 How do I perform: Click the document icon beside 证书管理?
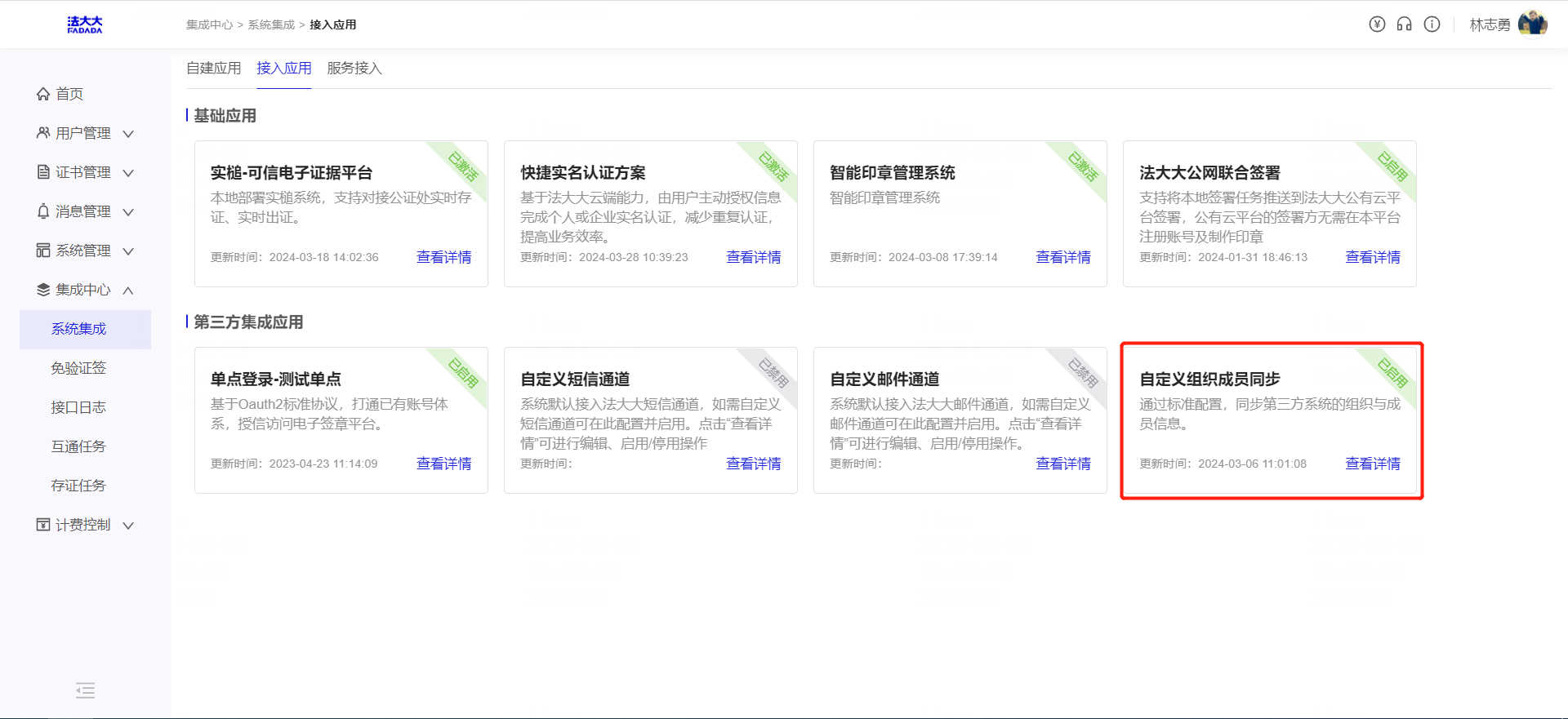43,172
